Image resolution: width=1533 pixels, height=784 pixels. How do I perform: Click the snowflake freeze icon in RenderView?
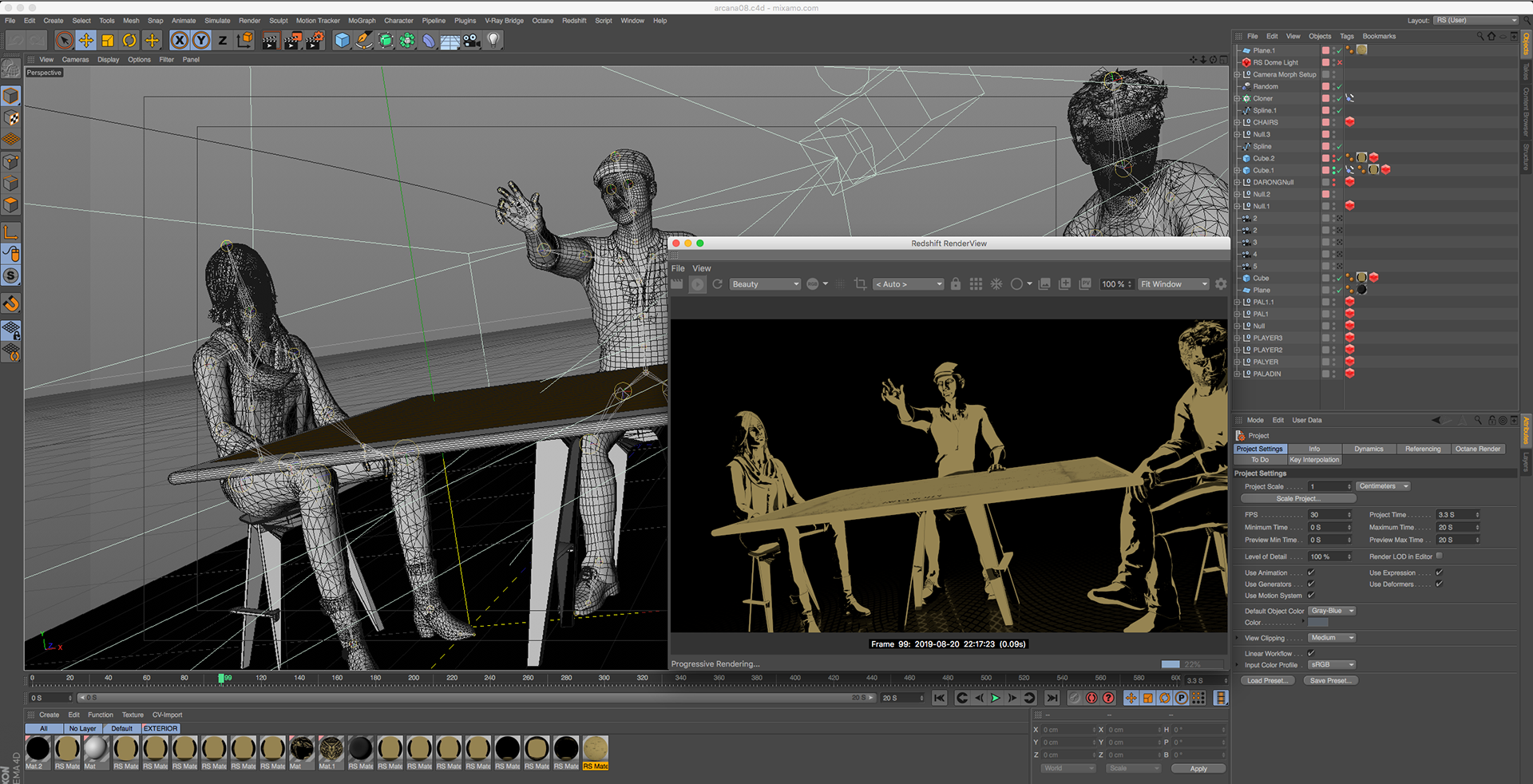click(996, 284)
